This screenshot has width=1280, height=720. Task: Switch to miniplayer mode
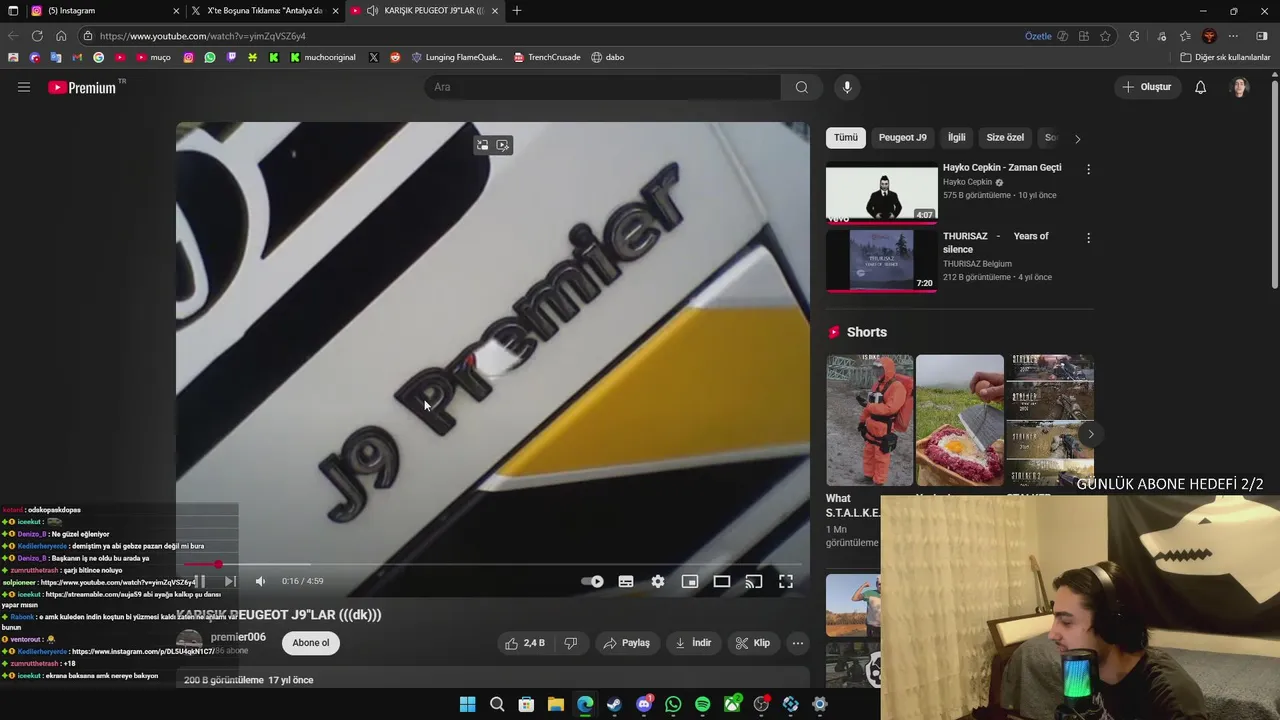[x=690, y=581]
